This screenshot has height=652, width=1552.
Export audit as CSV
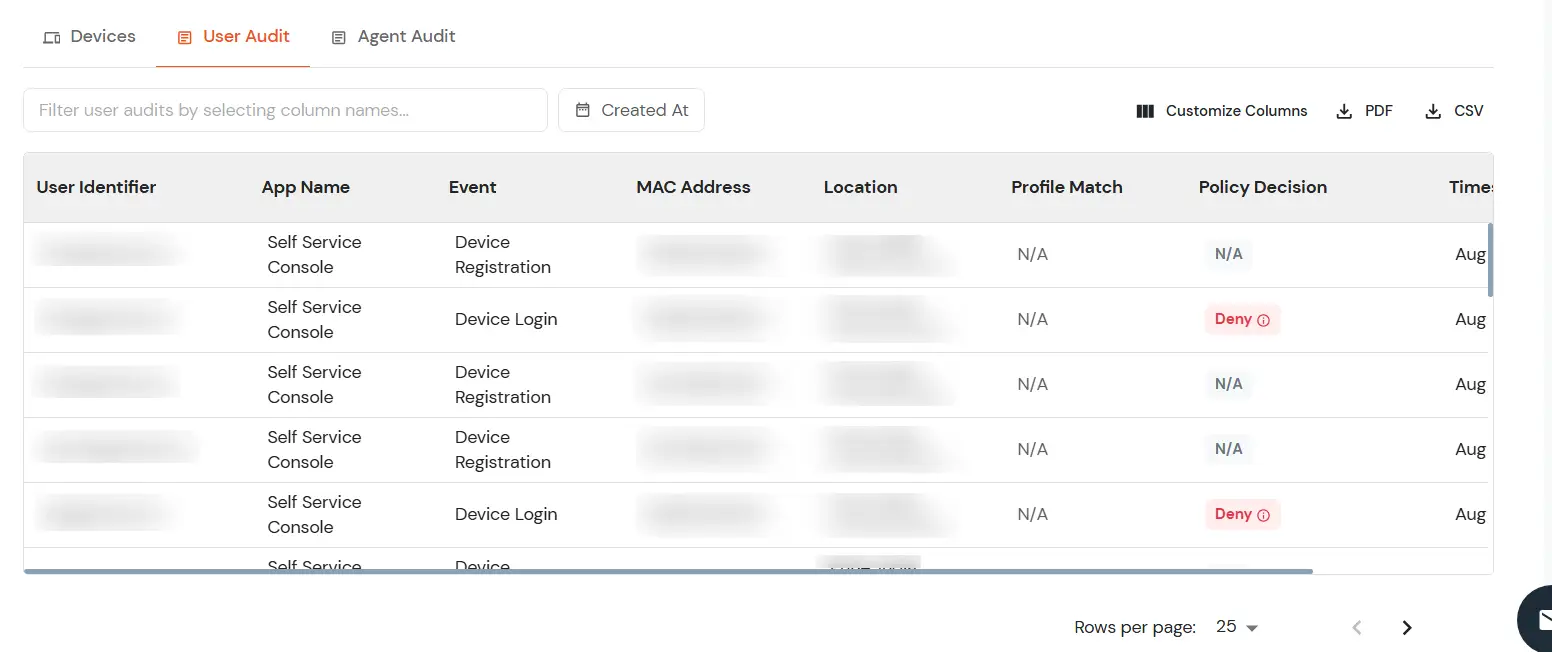click(x=1454, y=111)
